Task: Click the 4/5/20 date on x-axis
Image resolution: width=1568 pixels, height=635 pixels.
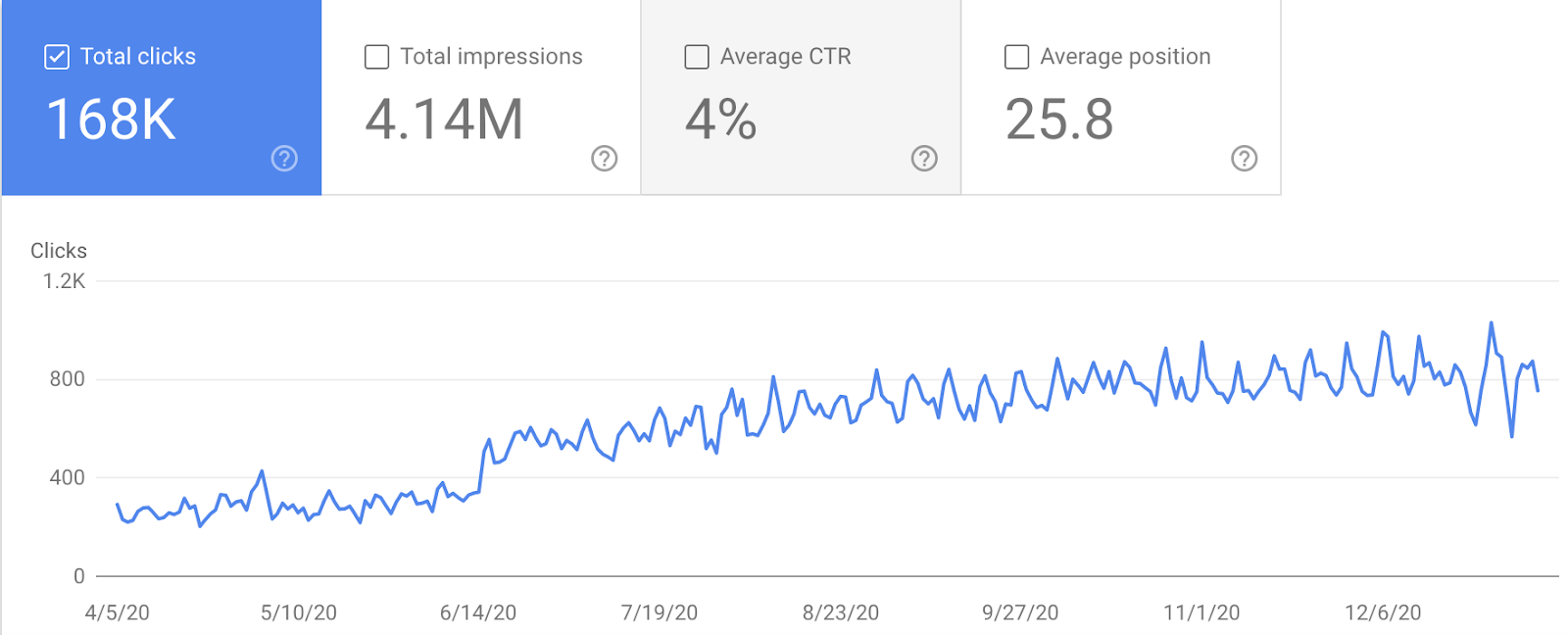Action: pyautogui.click(x=118, y=612)
